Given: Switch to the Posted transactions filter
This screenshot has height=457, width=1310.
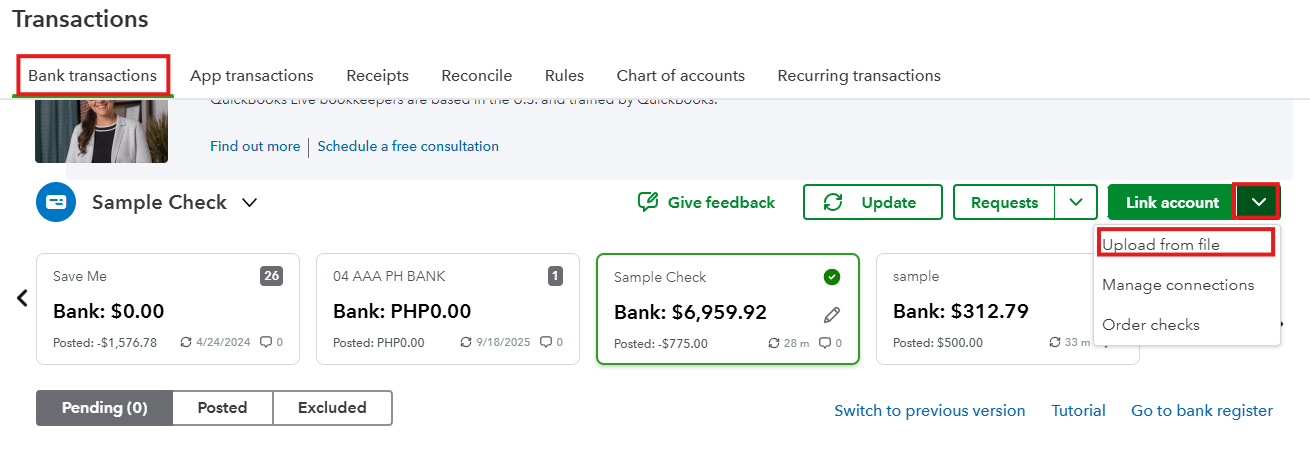Looking at the screenshot, I should tap(222, 408).
